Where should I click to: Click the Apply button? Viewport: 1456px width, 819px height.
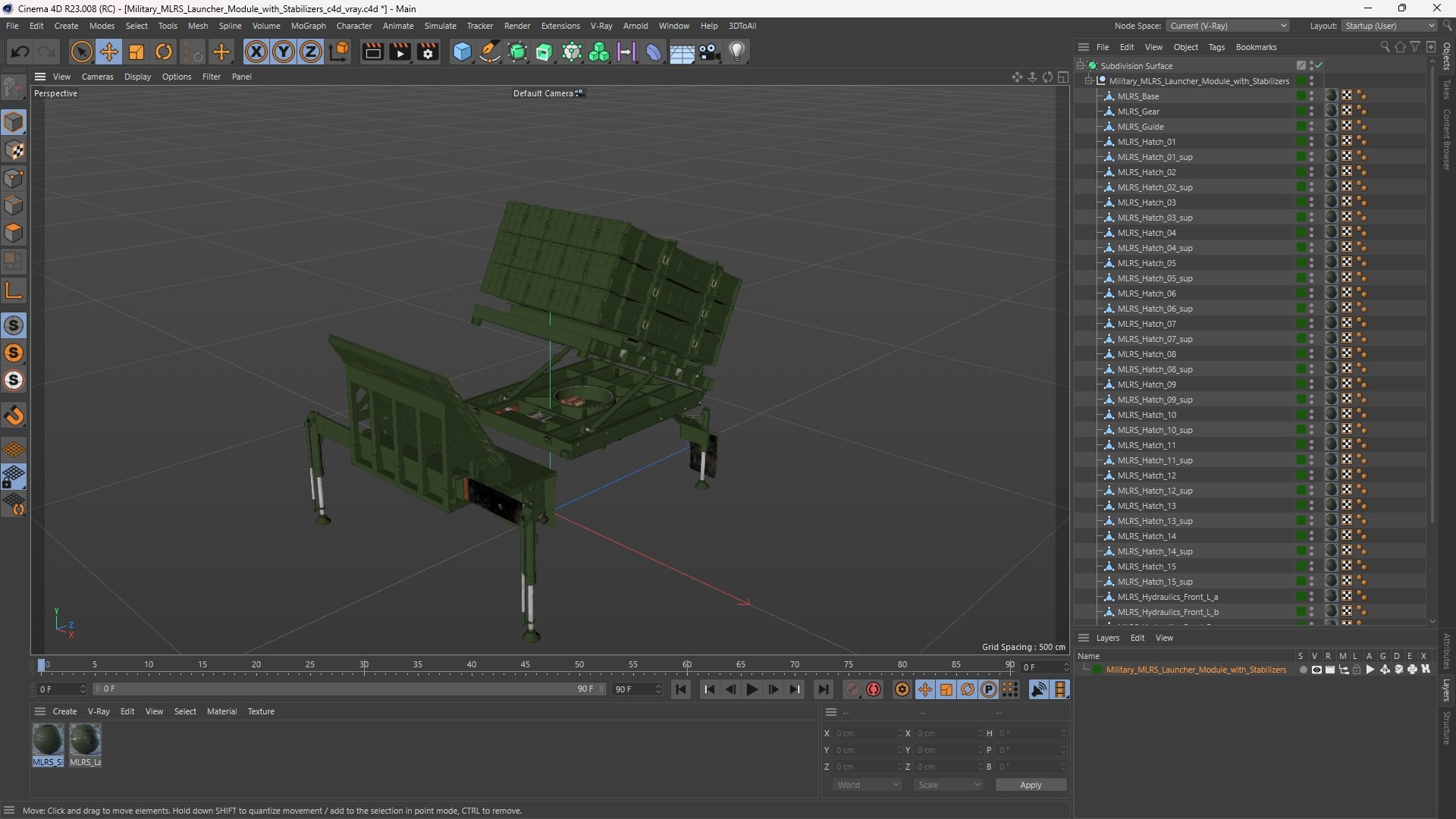click(x=1031, y=785)
